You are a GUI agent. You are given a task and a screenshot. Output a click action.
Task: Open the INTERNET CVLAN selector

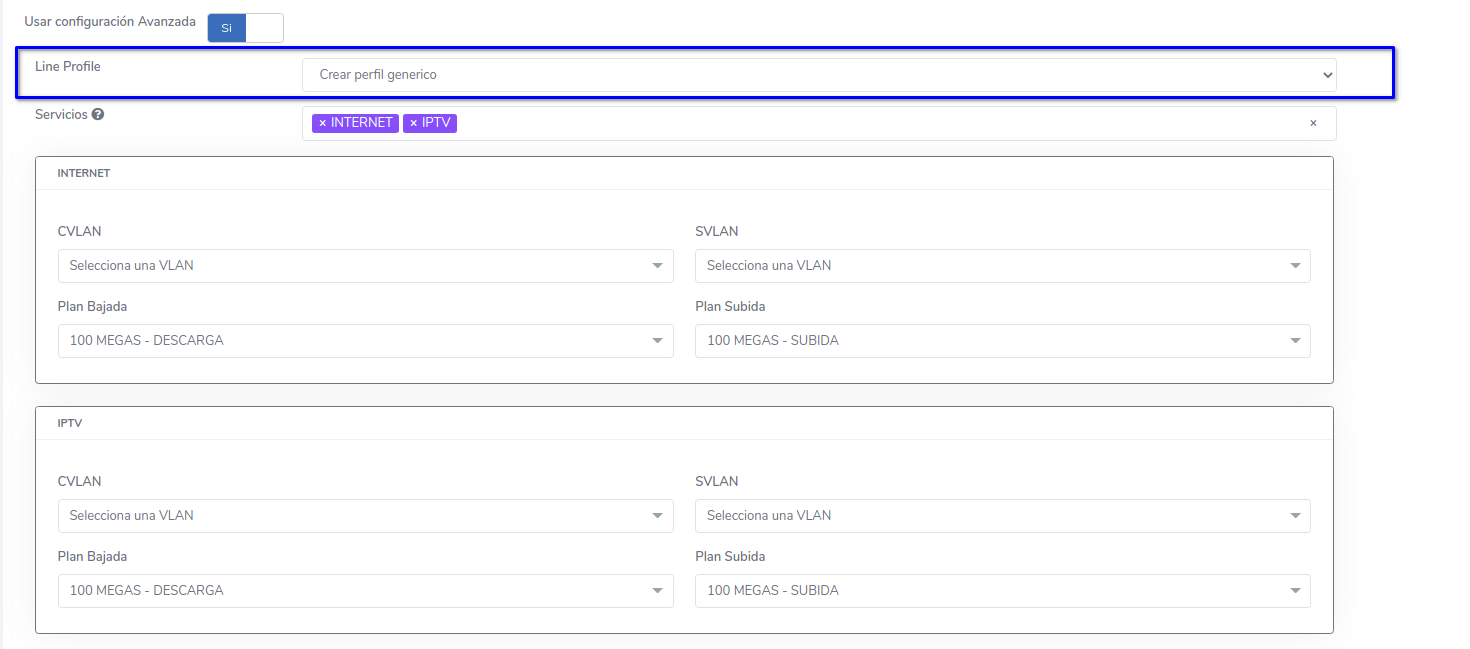pyautogui.click(x=365, y=266)
